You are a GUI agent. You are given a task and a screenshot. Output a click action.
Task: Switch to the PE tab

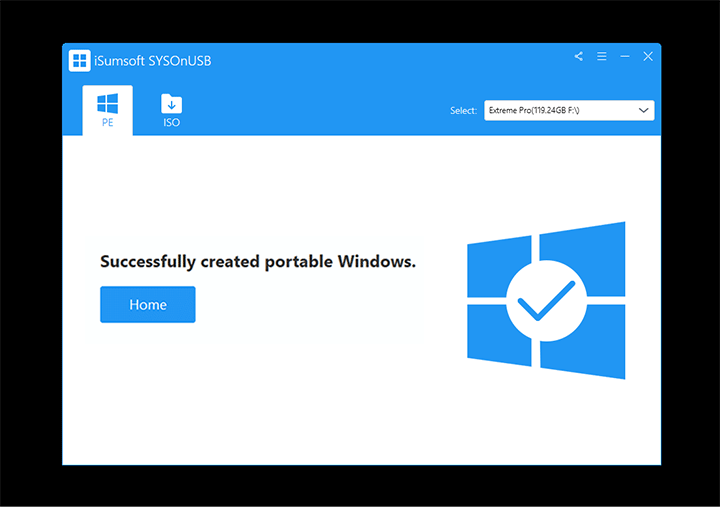click(x=107, y=110)
